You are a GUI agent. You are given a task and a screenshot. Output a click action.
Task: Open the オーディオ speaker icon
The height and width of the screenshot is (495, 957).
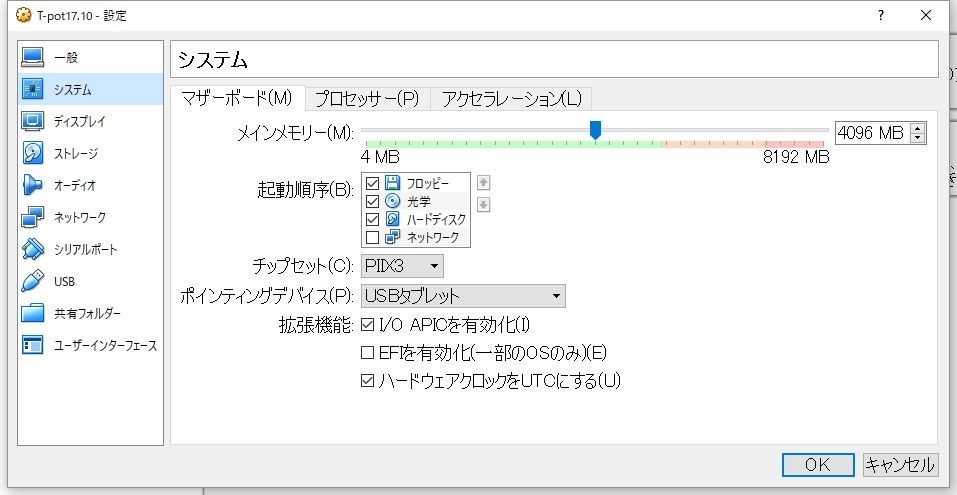point(32,184)
